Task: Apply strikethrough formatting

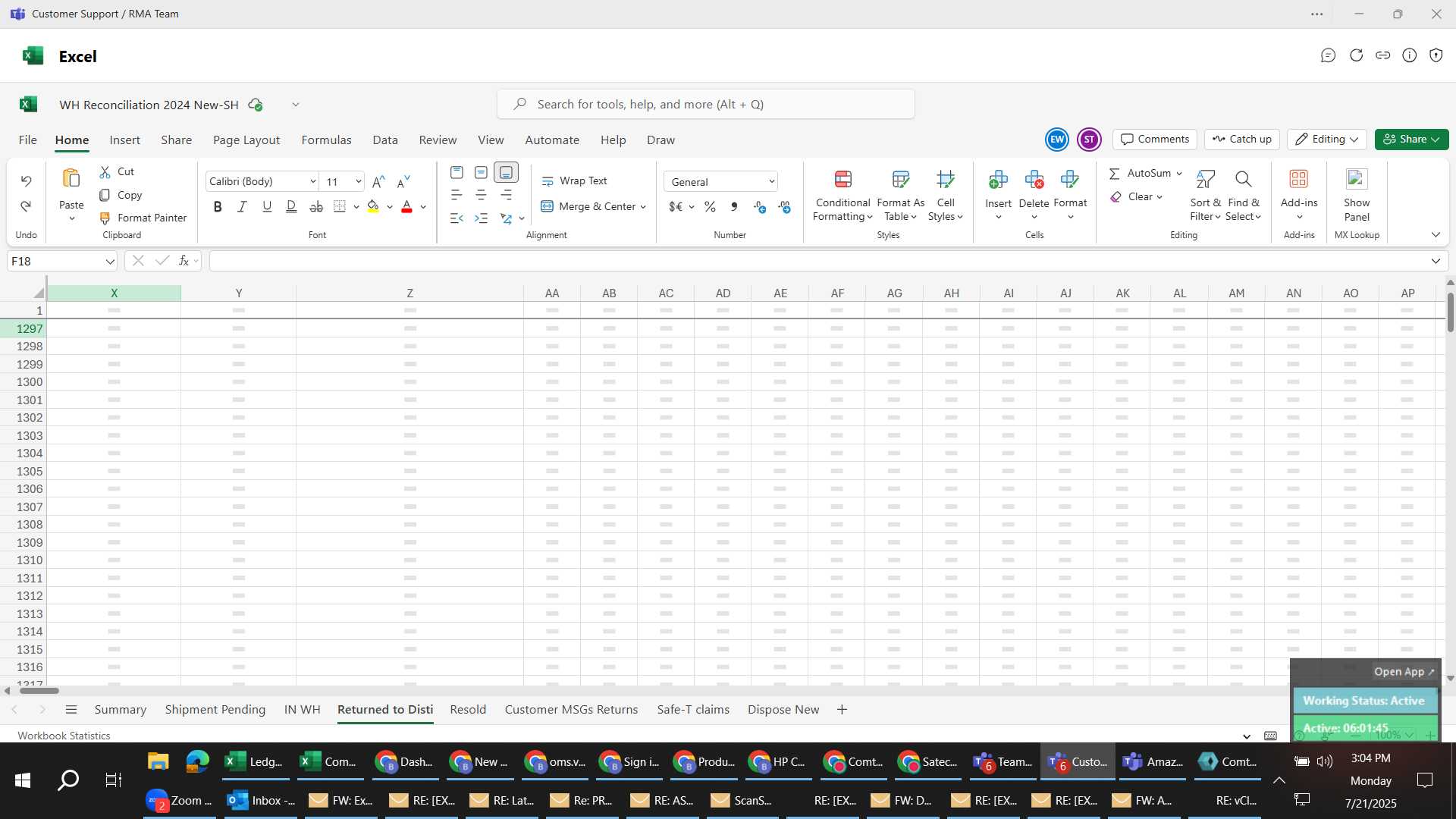Action: point(316,206)
